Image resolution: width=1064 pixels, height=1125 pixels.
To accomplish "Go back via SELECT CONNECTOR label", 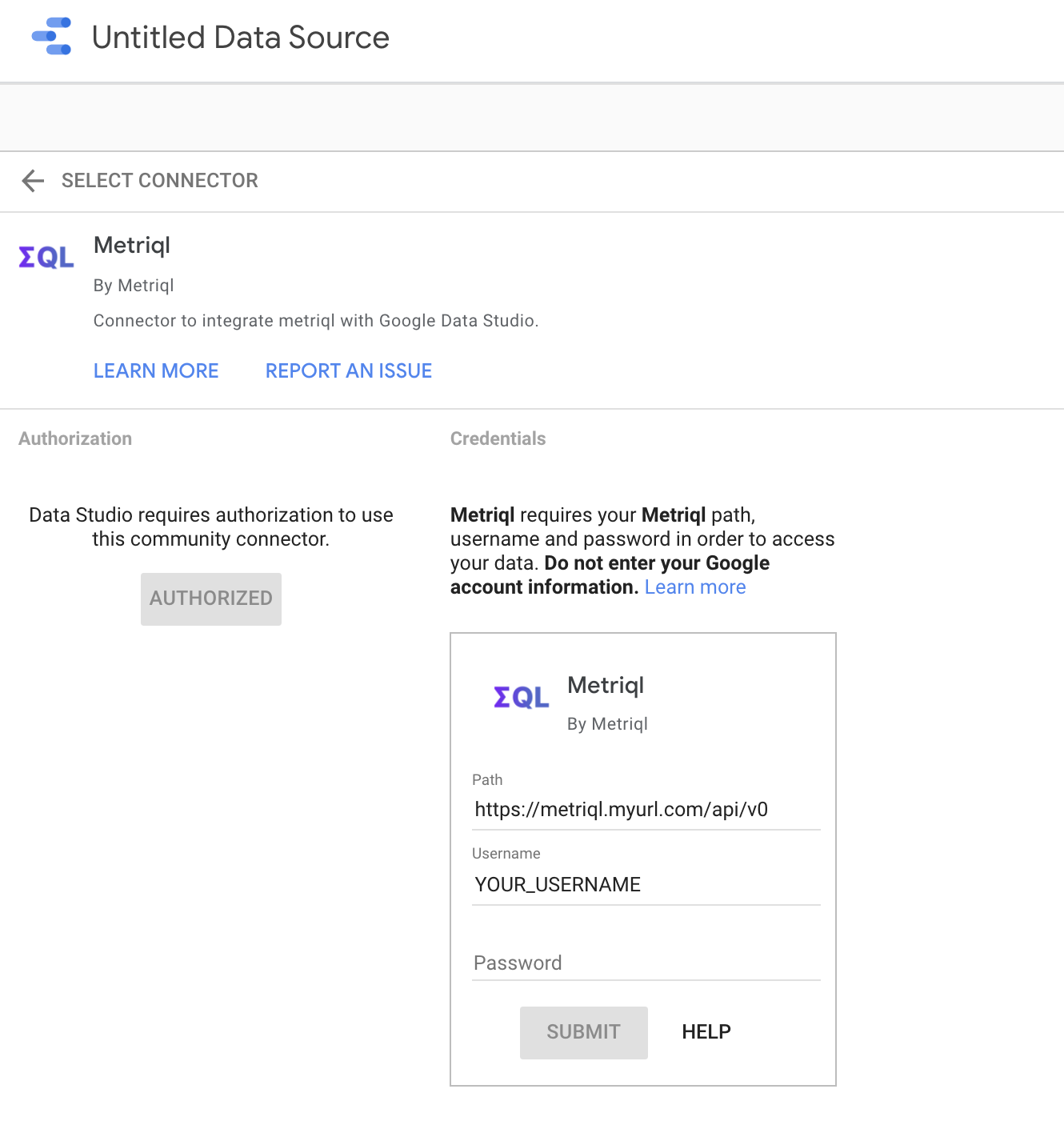I will [x=159, y=181].
